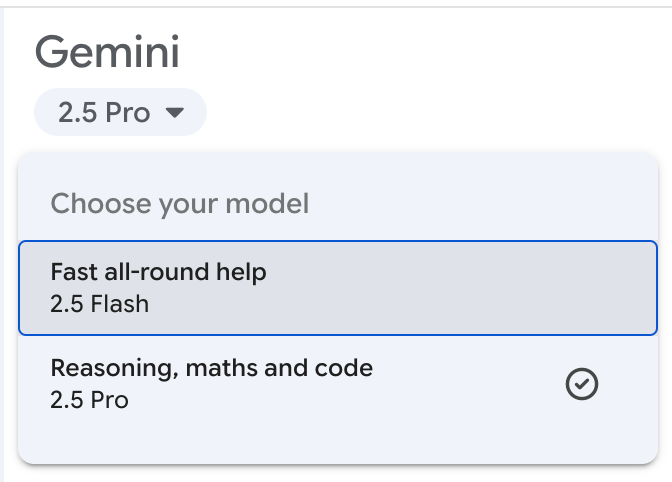The image size is (672, 482).
Task: Click the 2.5 Flash subtitle text
Action: coord(99,303)
